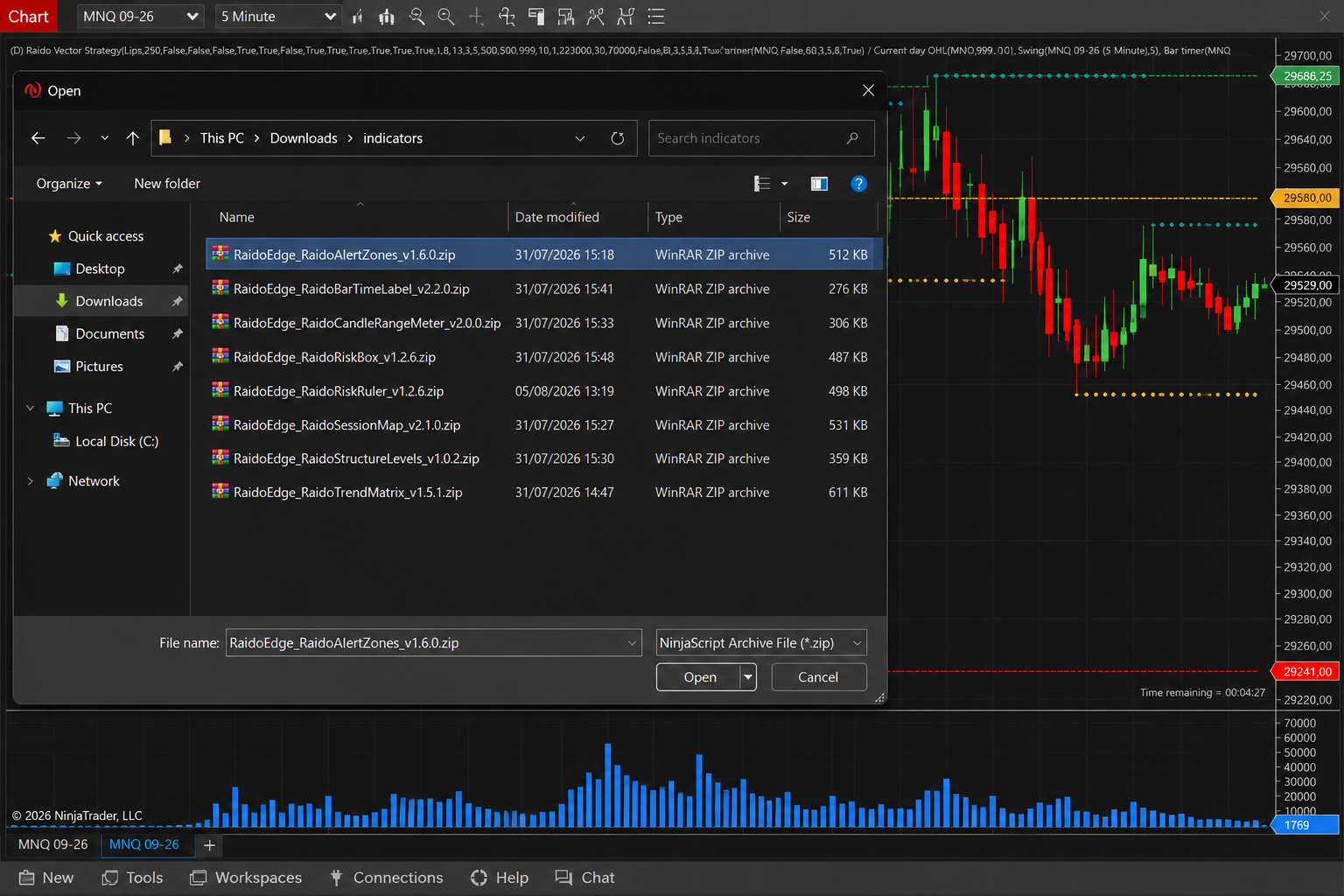Go back using the left arrow in Open dialog
Image resolution: width=1344 pixels, height=896 pixels.
click(x=38, y=138)
